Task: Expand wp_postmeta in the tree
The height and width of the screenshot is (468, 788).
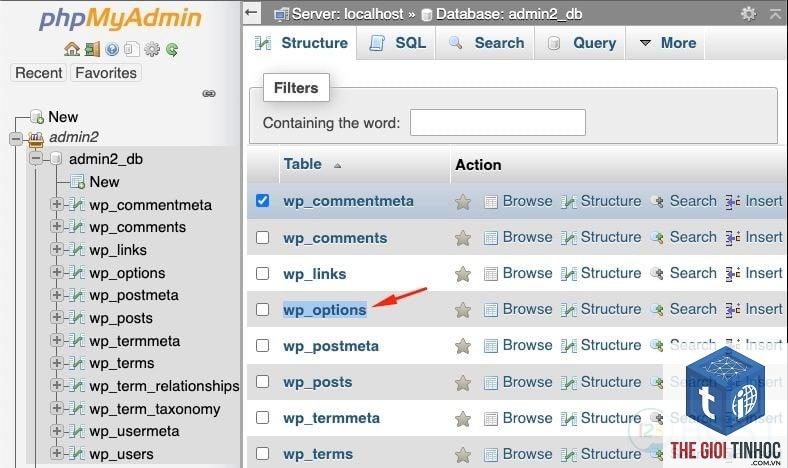Action: (56, 295)
